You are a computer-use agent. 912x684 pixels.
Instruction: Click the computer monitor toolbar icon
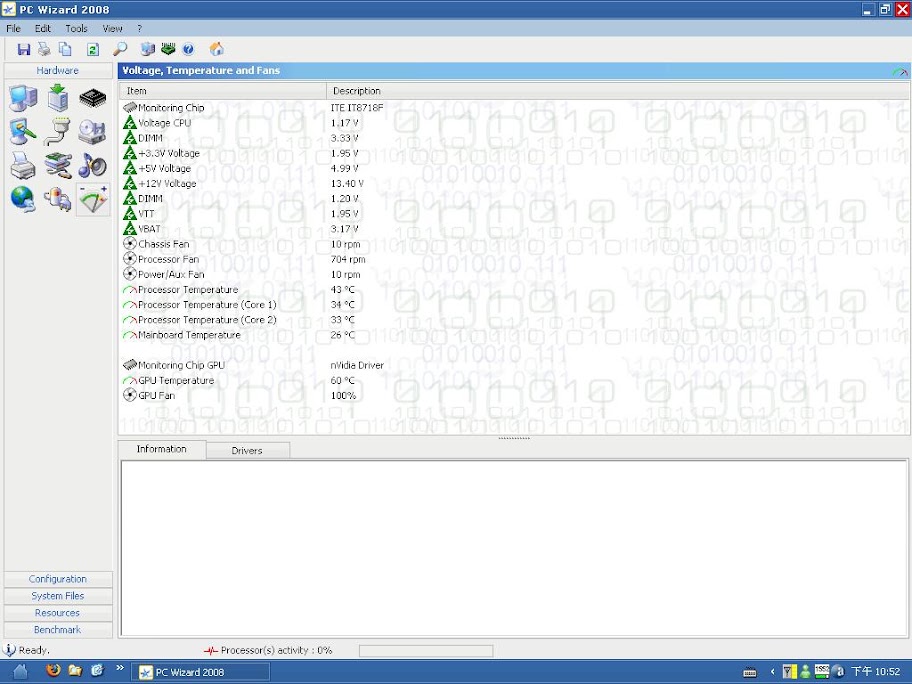pyautogui.click(x=148, y=49)
